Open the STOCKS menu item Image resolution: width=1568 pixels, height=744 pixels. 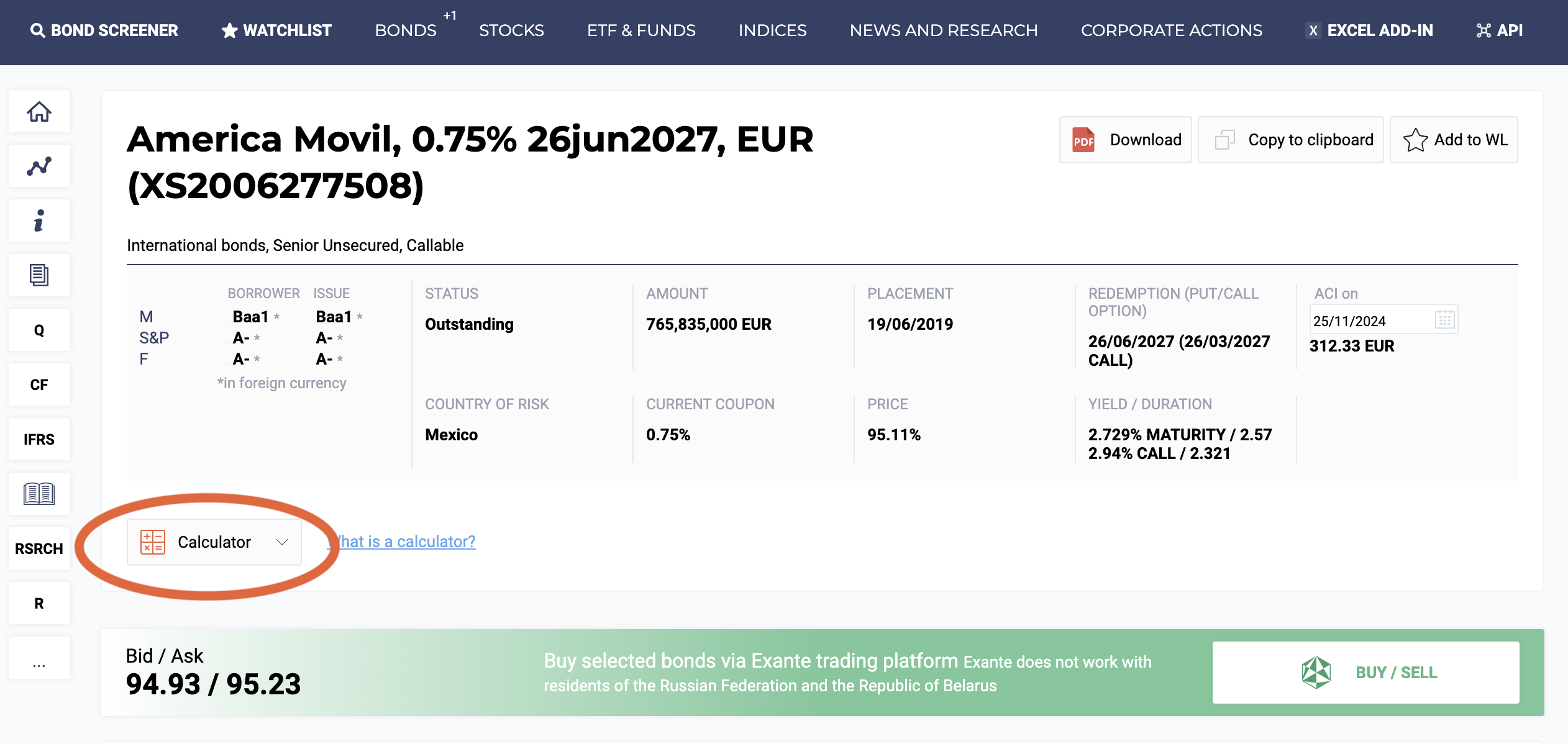[x=511, y=30]
